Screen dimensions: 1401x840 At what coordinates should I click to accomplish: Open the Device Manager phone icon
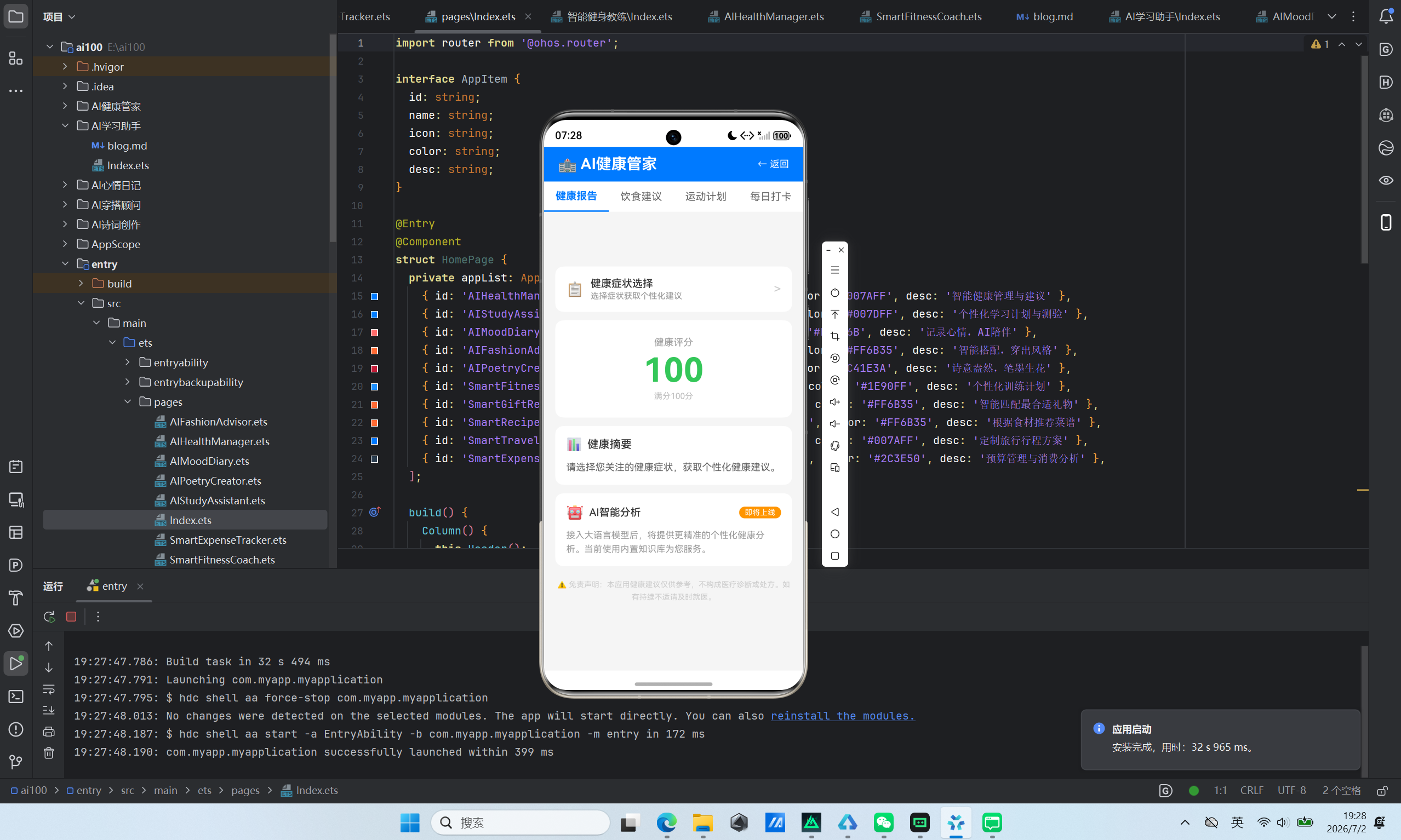pos(1386,222)
